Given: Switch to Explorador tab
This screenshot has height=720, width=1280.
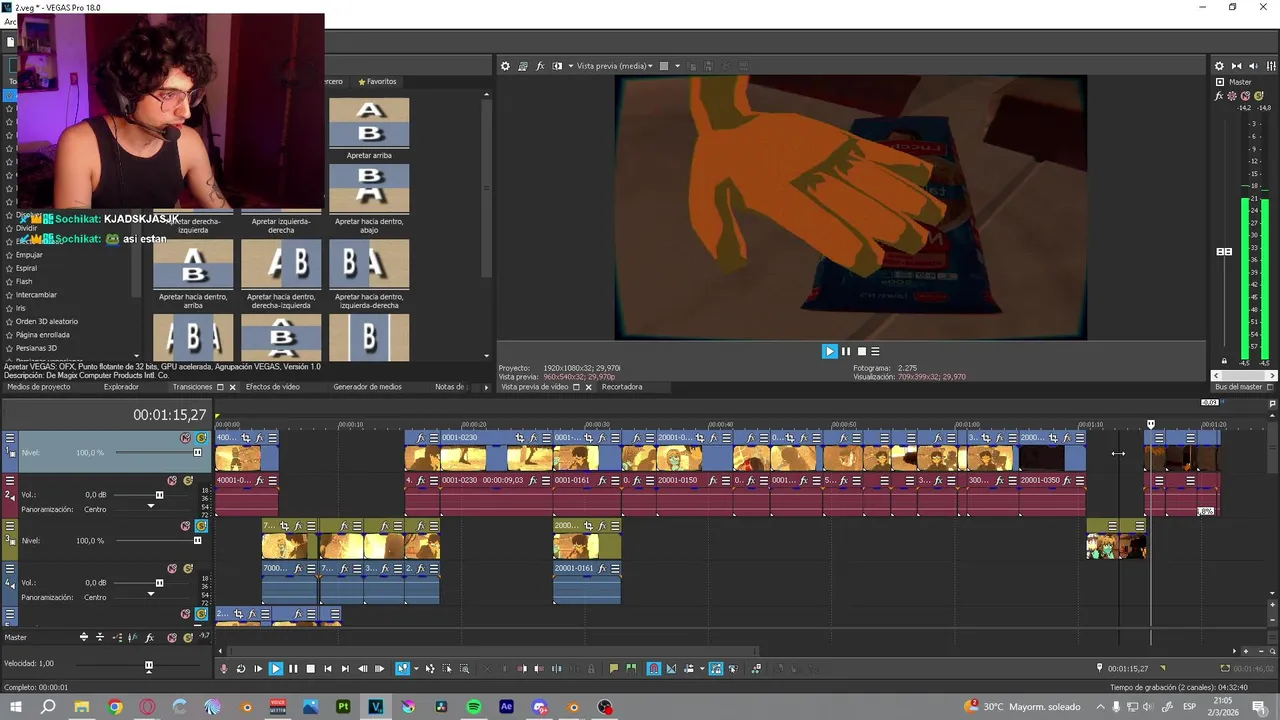Looking at the screenshot, I should point(121,387).
